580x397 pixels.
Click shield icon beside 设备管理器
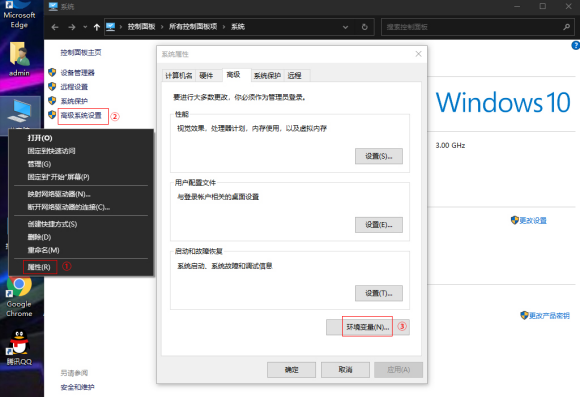click(x=52, y=72)
